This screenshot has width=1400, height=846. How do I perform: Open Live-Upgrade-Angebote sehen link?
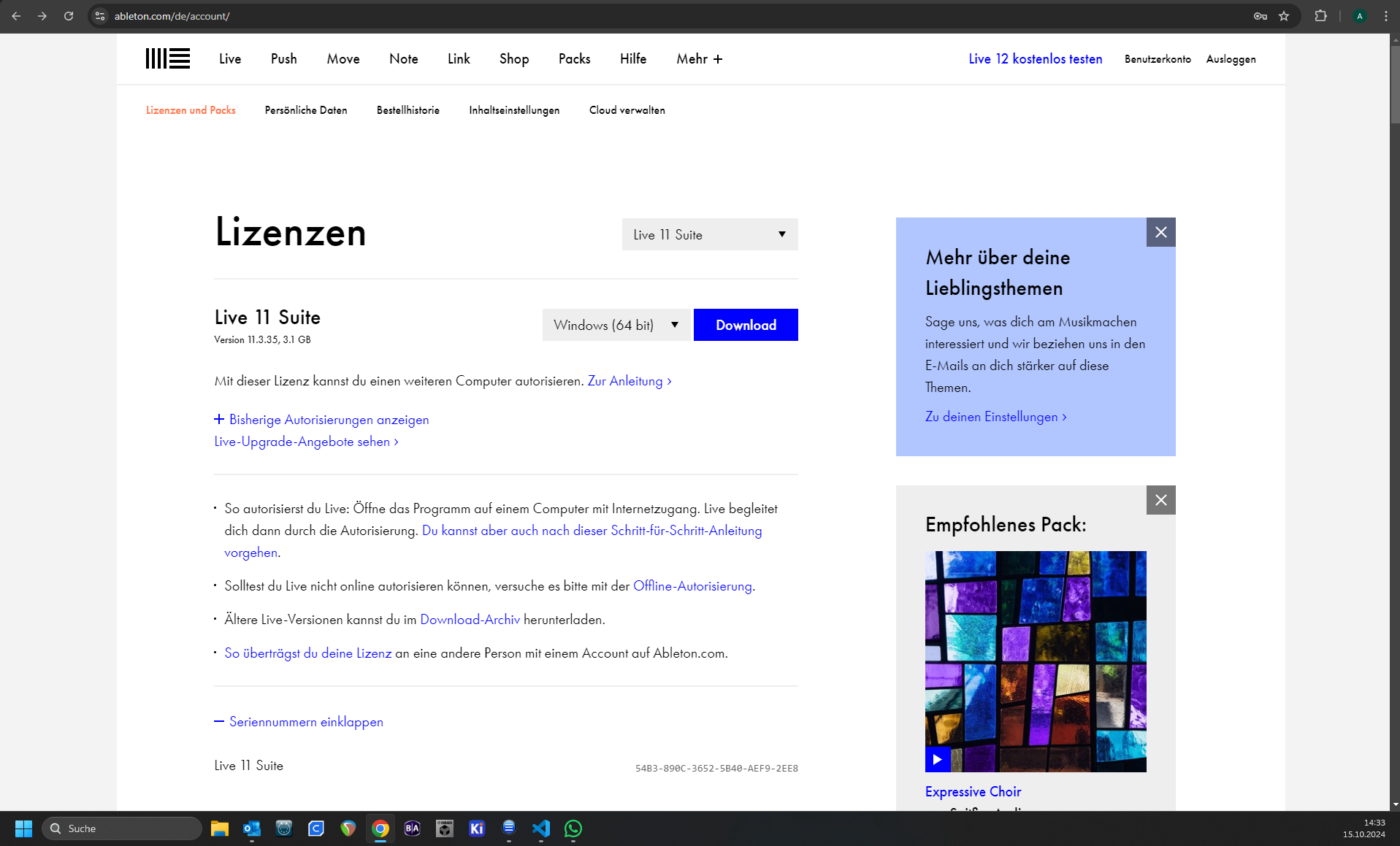[x=306, y=442]
